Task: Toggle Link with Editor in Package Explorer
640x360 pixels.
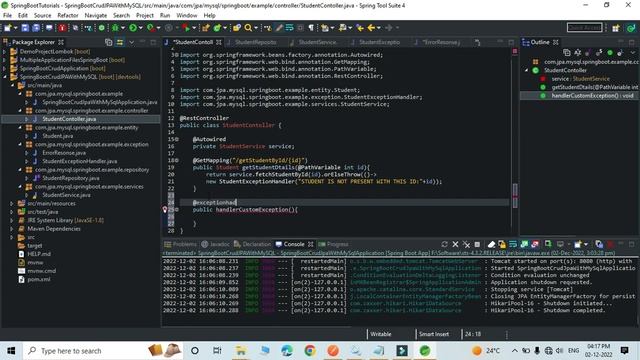Action: click(120, 42)
